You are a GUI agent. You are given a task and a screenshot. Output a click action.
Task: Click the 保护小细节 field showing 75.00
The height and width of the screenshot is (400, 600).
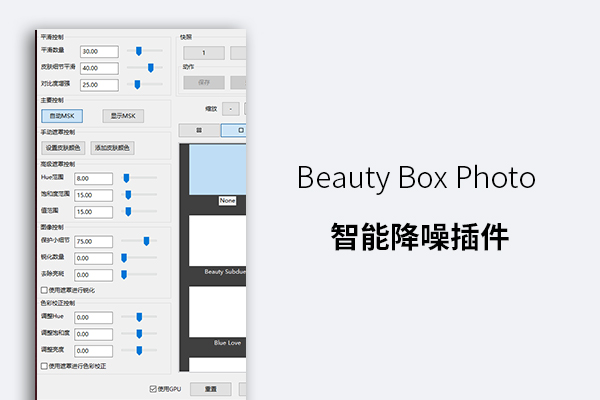click(x=94, y=242)
